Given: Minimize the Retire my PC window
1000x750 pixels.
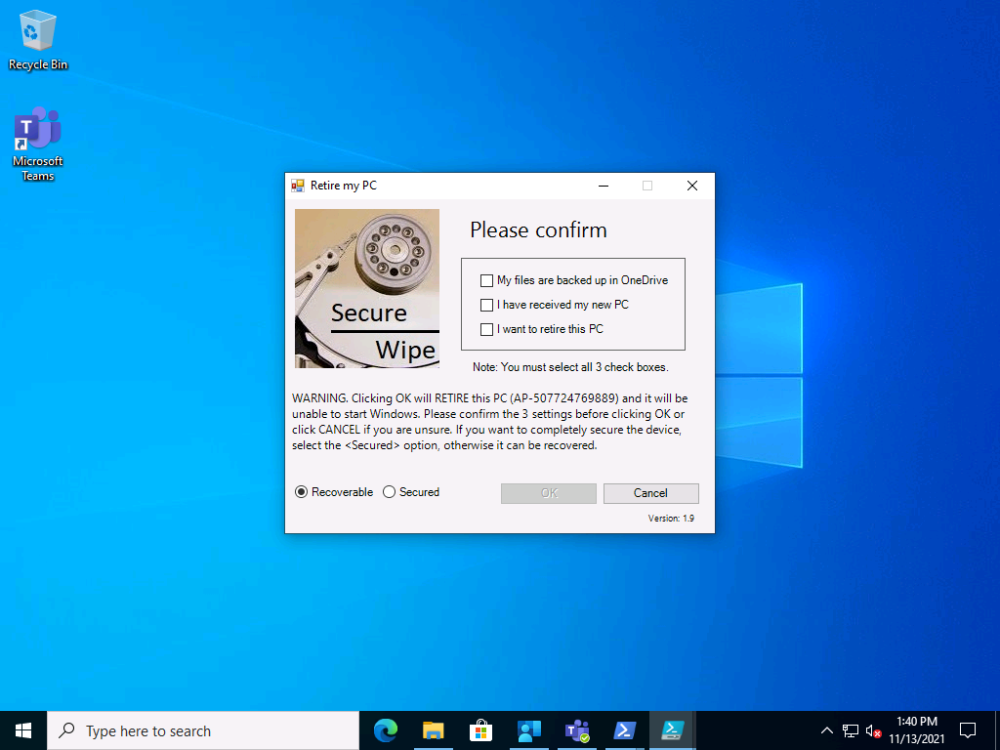Looking at the screenshot, I should tap(603, 186).
